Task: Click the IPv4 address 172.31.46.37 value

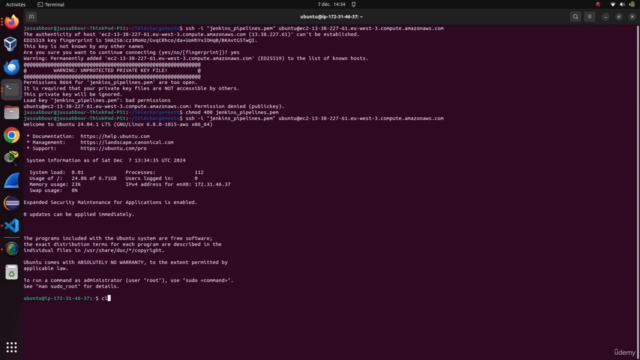Action: click(213, 184)
